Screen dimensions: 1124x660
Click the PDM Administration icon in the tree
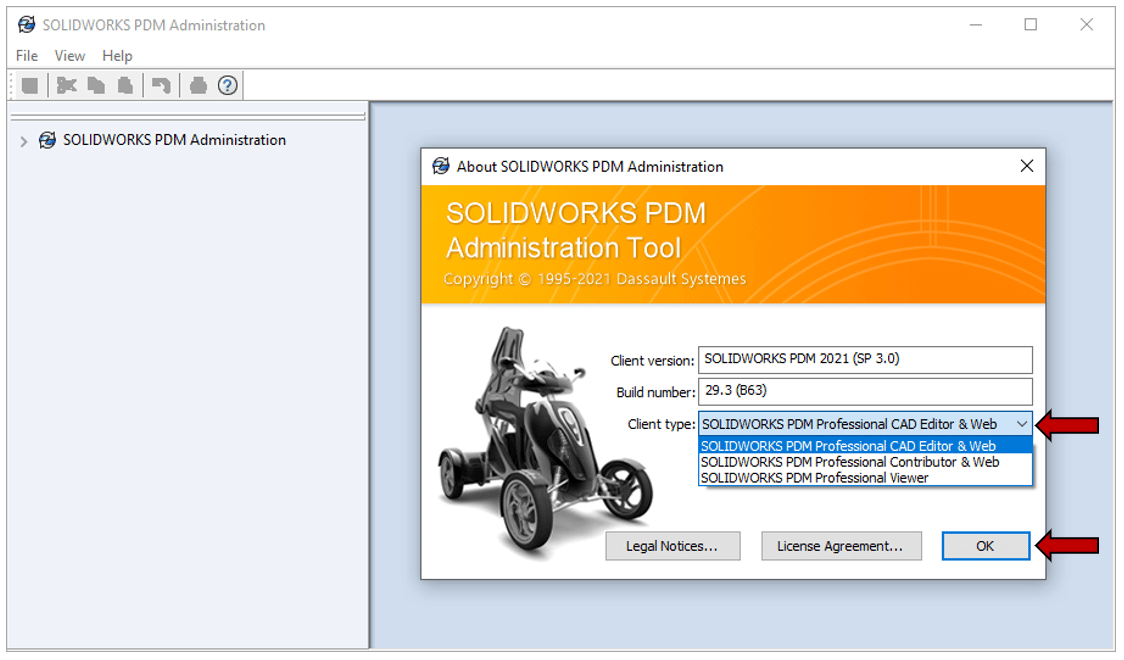[46, 140]
